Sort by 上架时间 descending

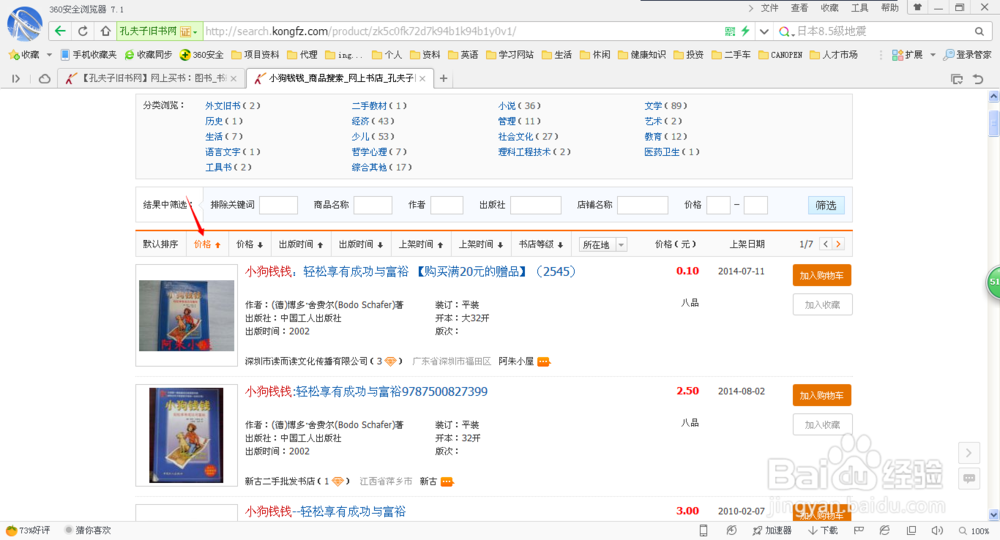pyautogui.click(x=480, y=244)
